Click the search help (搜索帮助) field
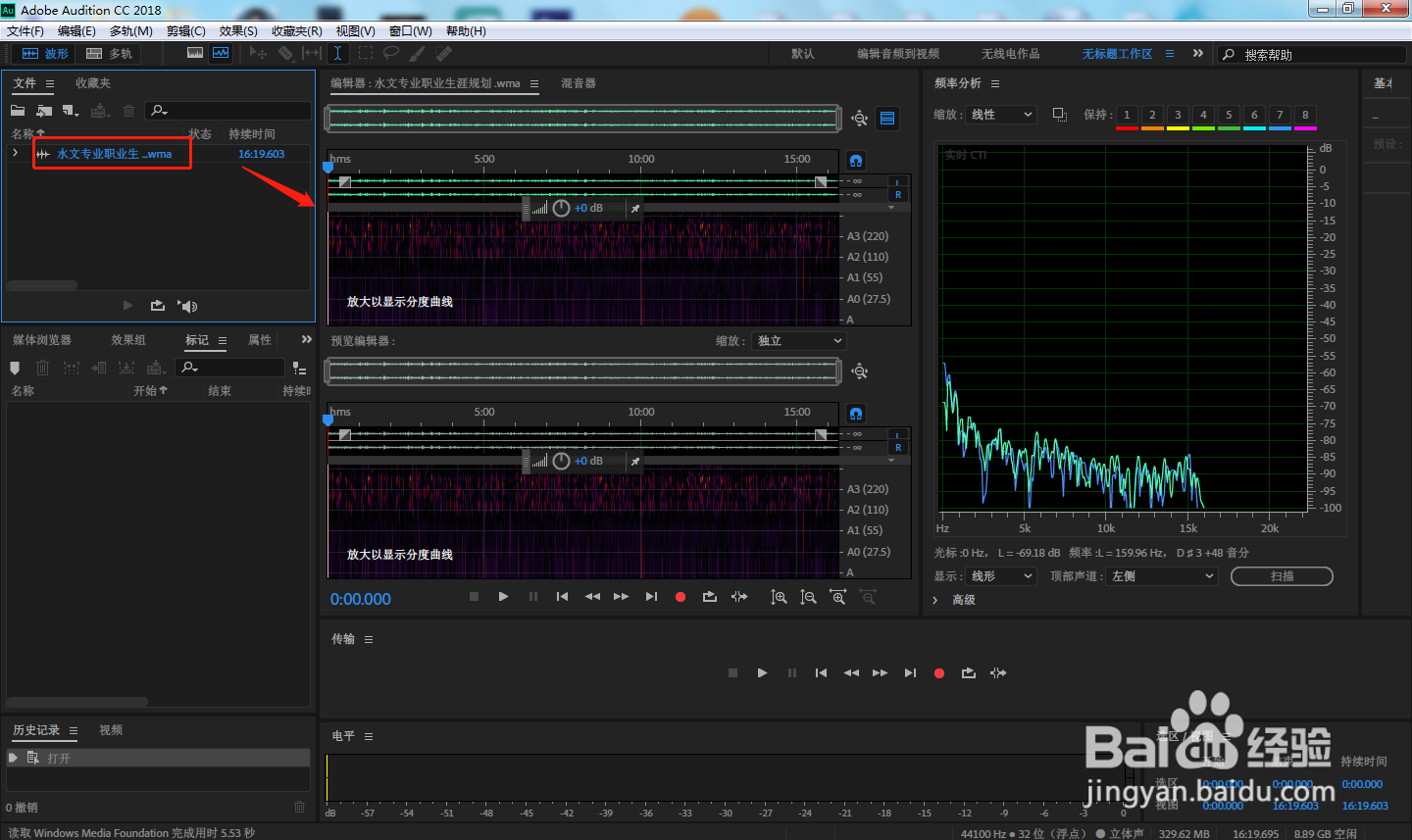The height and width of the screenshot is (840, 1412). click(1314, 55)
